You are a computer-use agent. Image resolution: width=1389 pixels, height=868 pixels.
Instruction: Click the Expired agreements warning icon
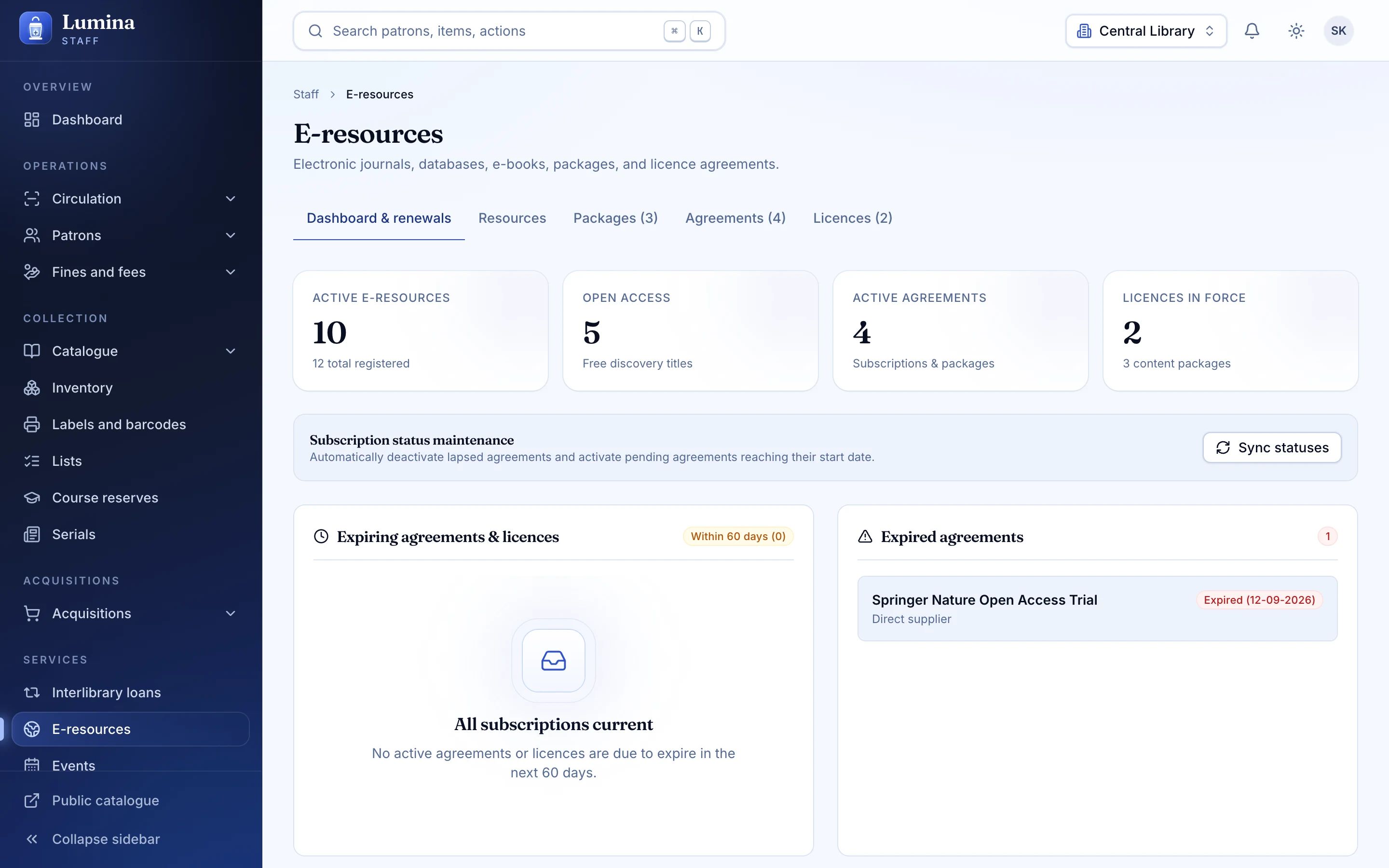pyautogui.click(x=865, y=537)
